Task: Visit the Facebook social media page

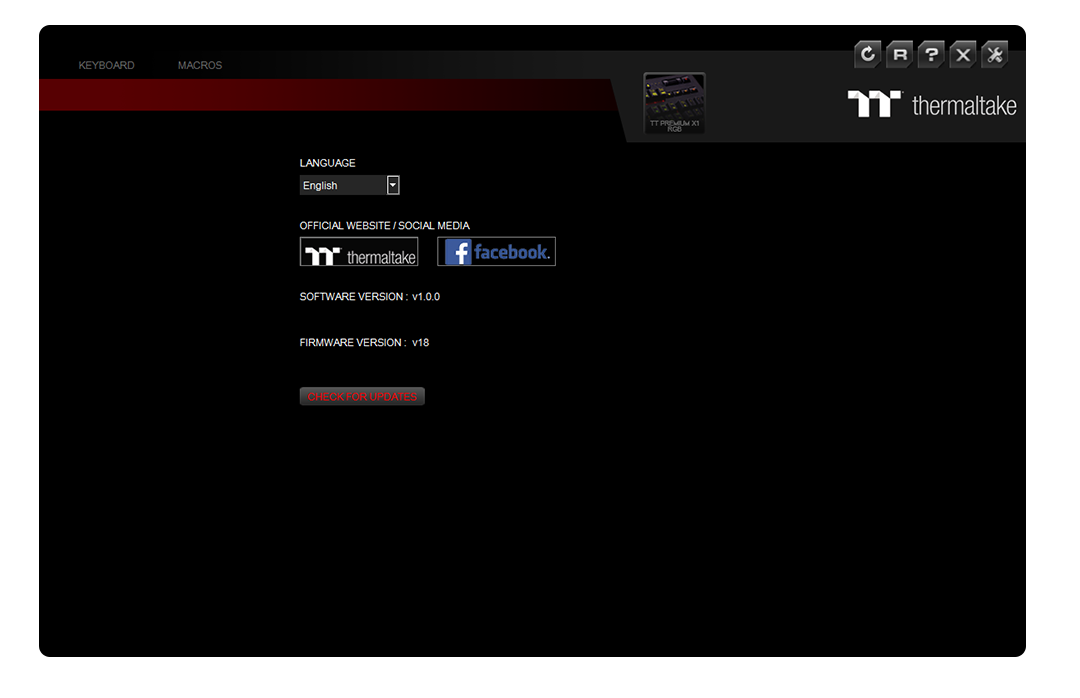Action: 497,252
